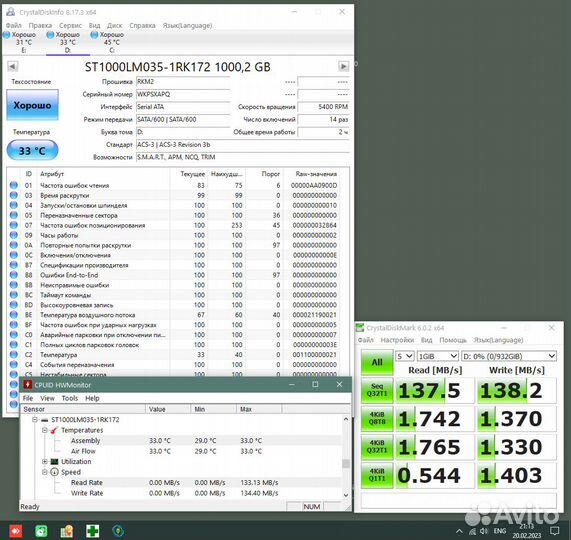Click the CrystalDiskMark title bar icon
Screen dimensions: 571x540
tap(360, 328)
